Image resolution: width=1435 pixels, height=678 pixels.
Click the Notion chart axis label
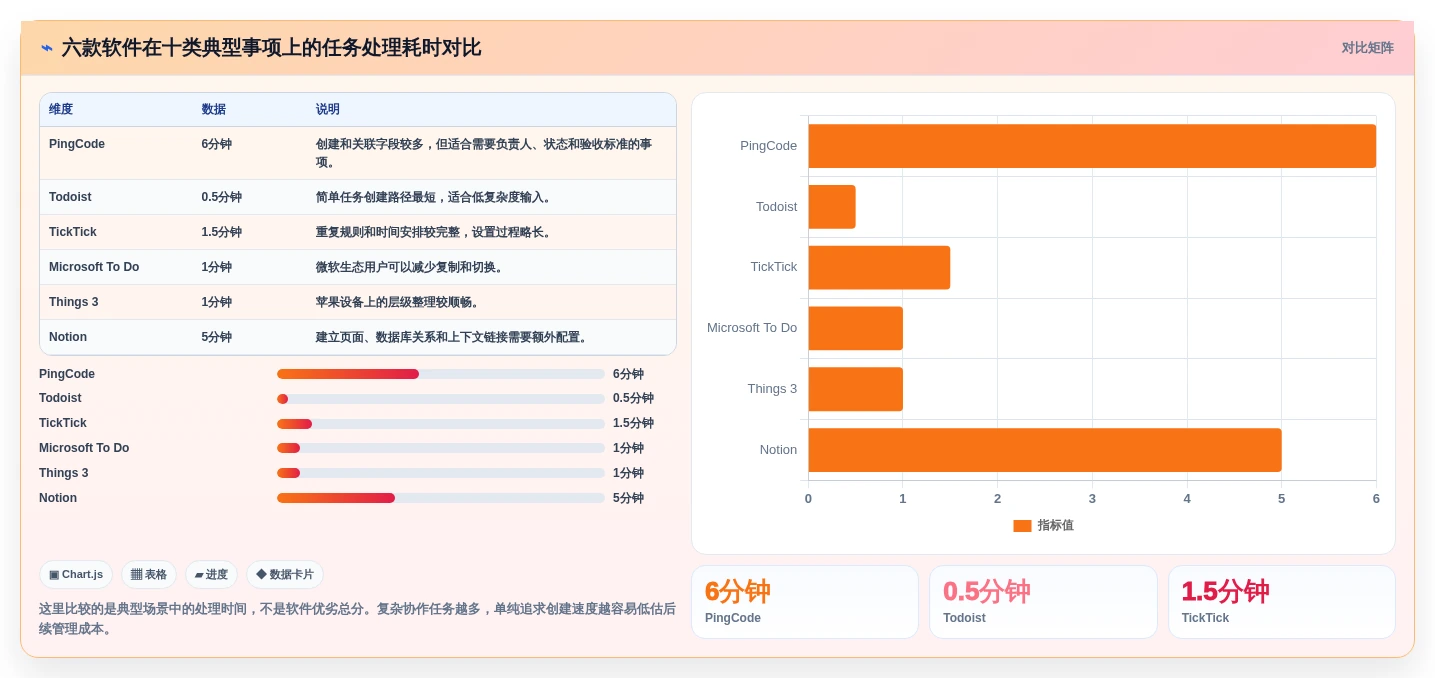pyautogui.click(x=778, y=450)
